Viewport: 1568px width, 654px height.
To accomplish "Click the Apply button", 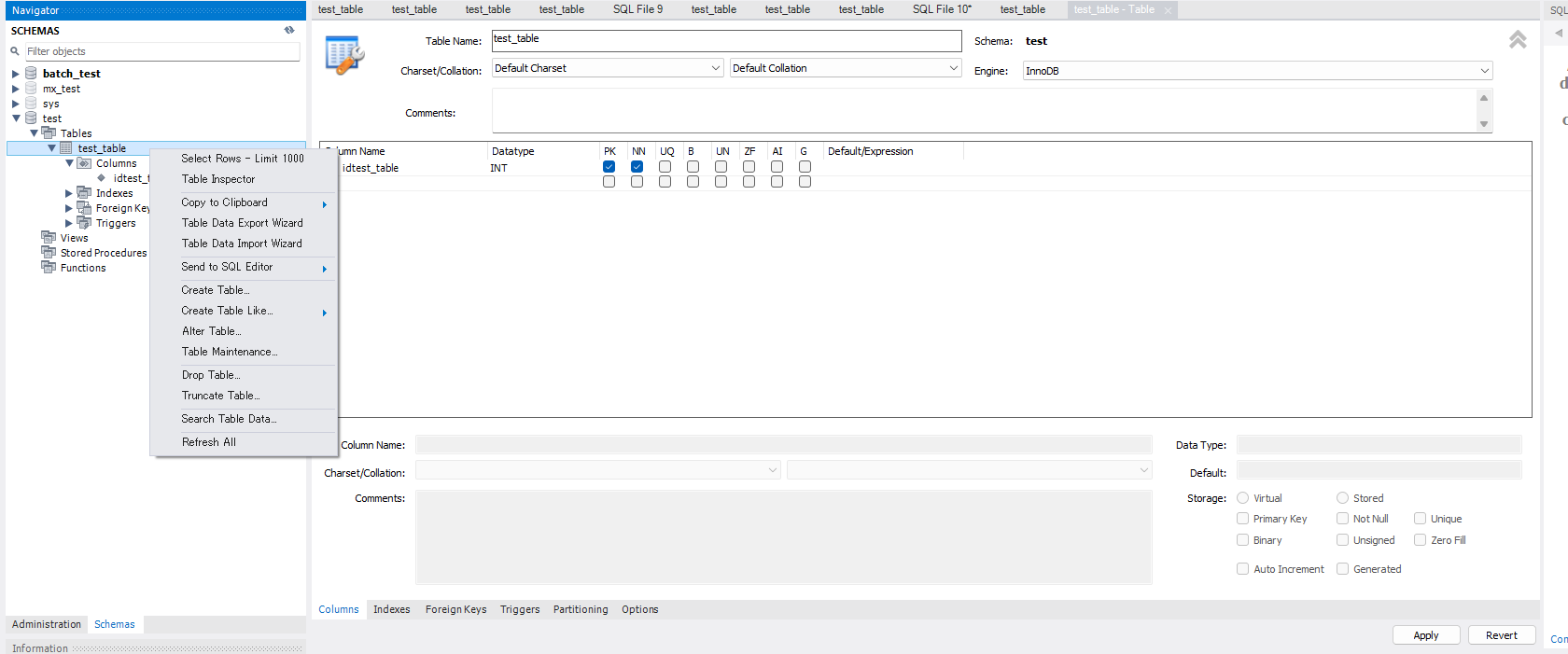I will click(1426, 635).
